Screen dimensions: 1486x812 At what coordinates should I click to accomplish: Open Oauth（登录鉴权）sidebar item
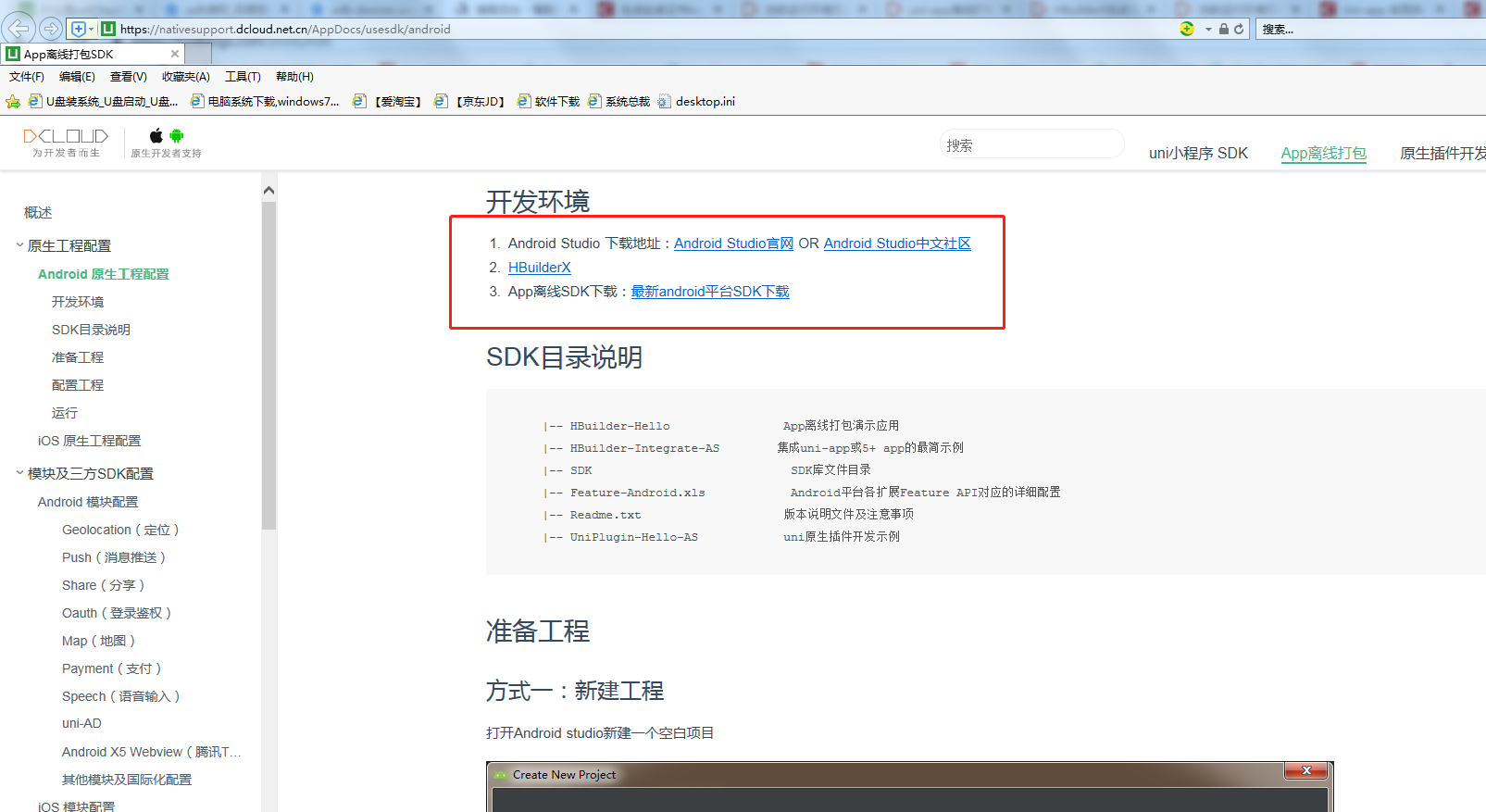tap(117, 613)
